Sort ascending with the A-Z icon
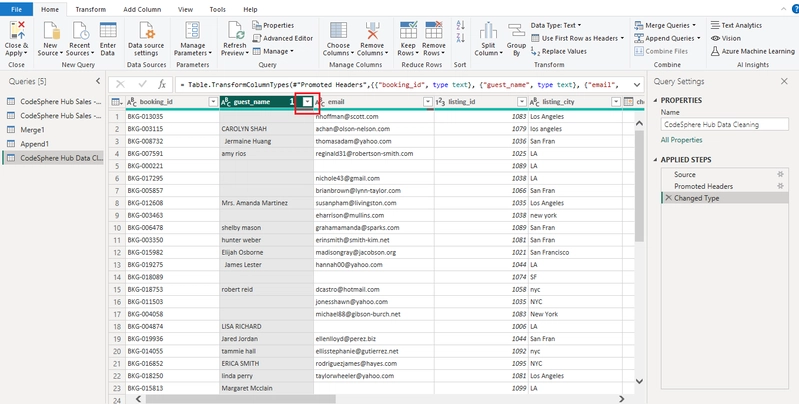Viewport: 799px width, 404px height. pyautogui.click(x=461, y=25)
